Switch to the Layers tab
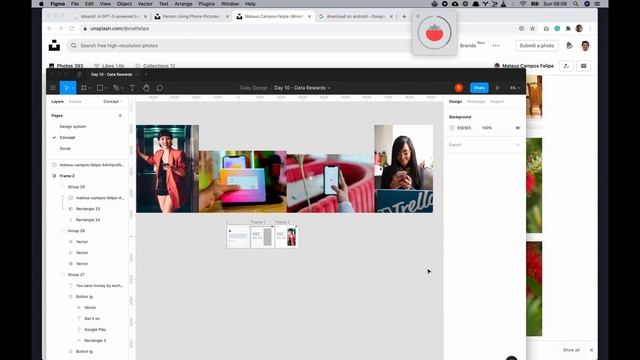Screen dimensions: 640x360 click(x=58, y=101)
